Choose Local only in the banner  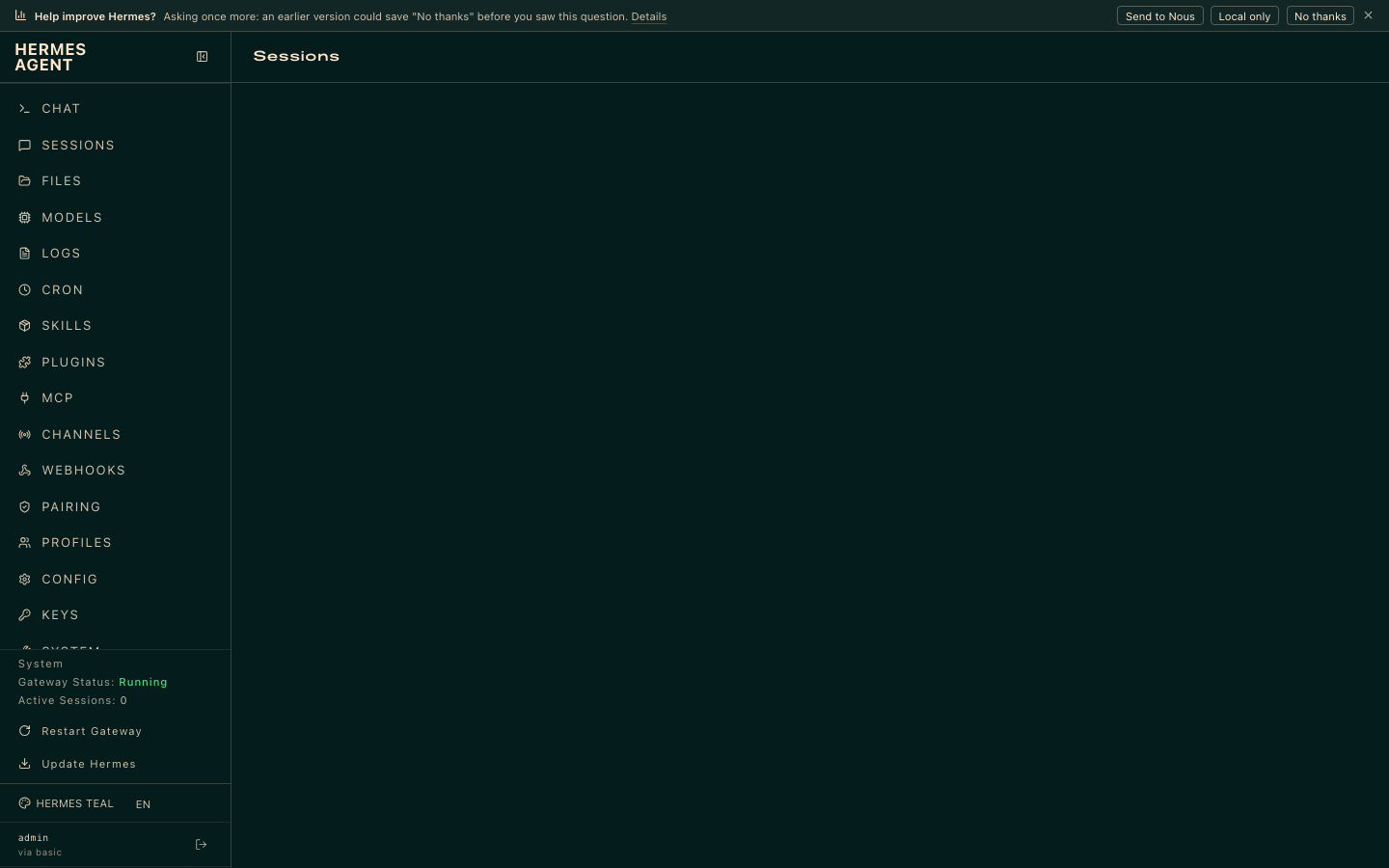(x=1244, y=16)
